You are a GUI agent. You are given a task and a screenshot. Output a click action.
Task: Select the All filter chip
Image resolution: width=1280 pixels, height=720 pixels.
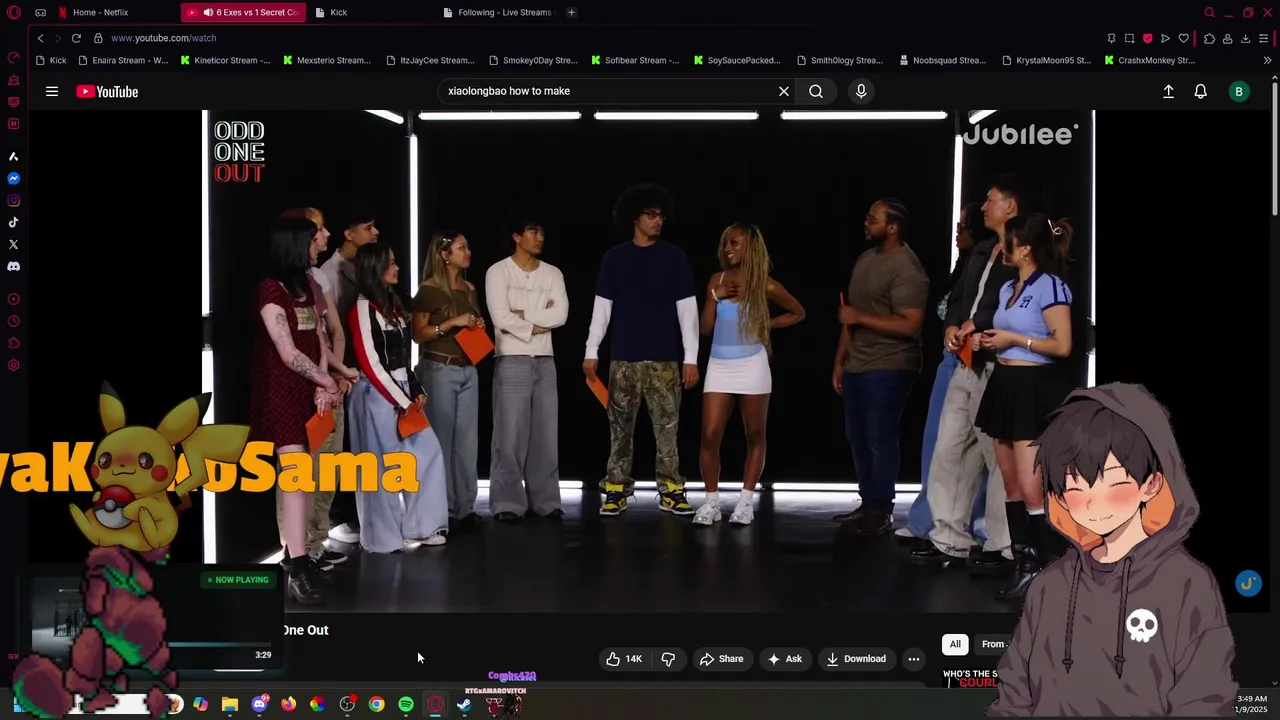[955, 644]
